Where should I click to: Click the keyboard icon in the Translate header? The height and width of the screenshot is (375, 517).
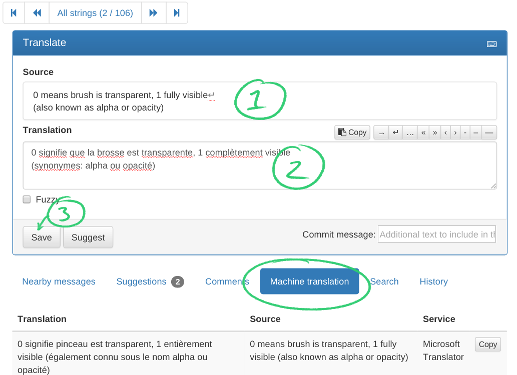coord(492,44)
